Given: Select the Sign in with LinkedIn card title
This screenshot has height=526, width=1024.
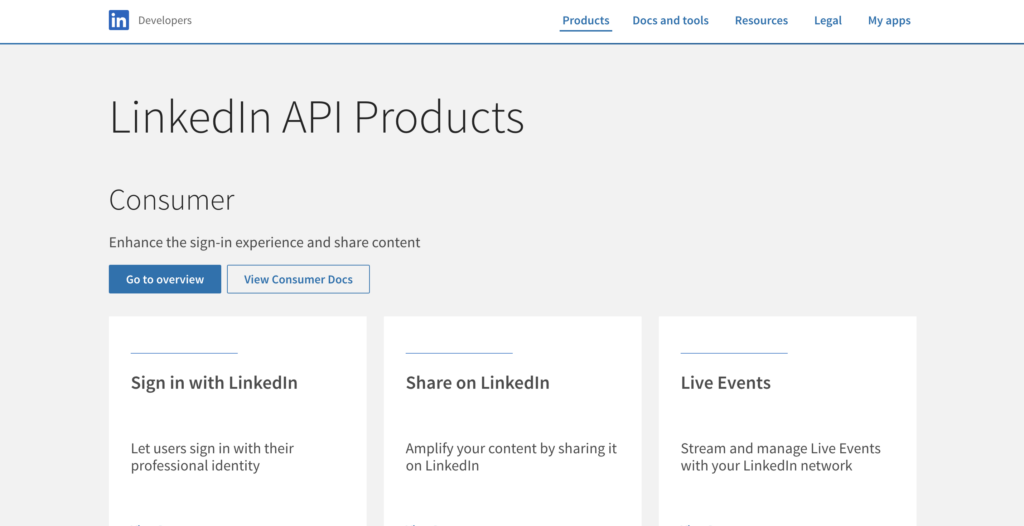Looking at the screenshot, I should pos(214,382).
